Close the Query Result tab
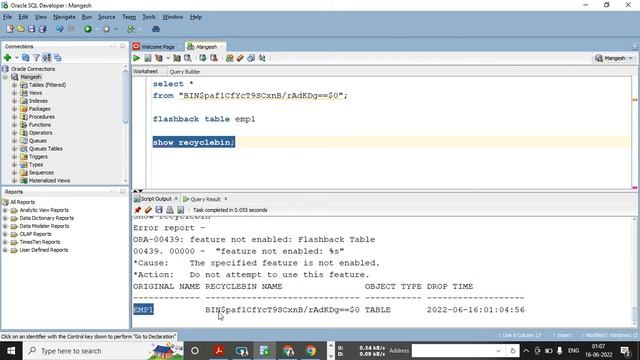 (226, 199)
